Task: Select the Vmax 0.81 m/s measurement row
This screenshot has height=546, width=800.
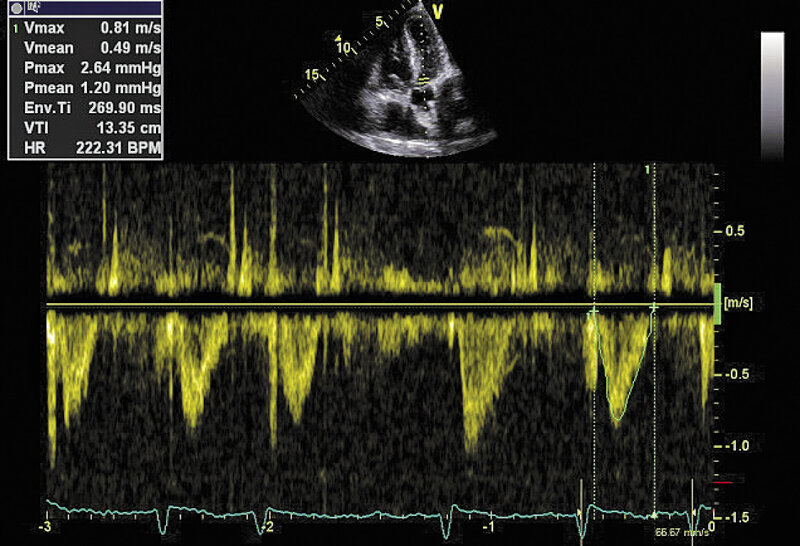Action: [86, 28]
